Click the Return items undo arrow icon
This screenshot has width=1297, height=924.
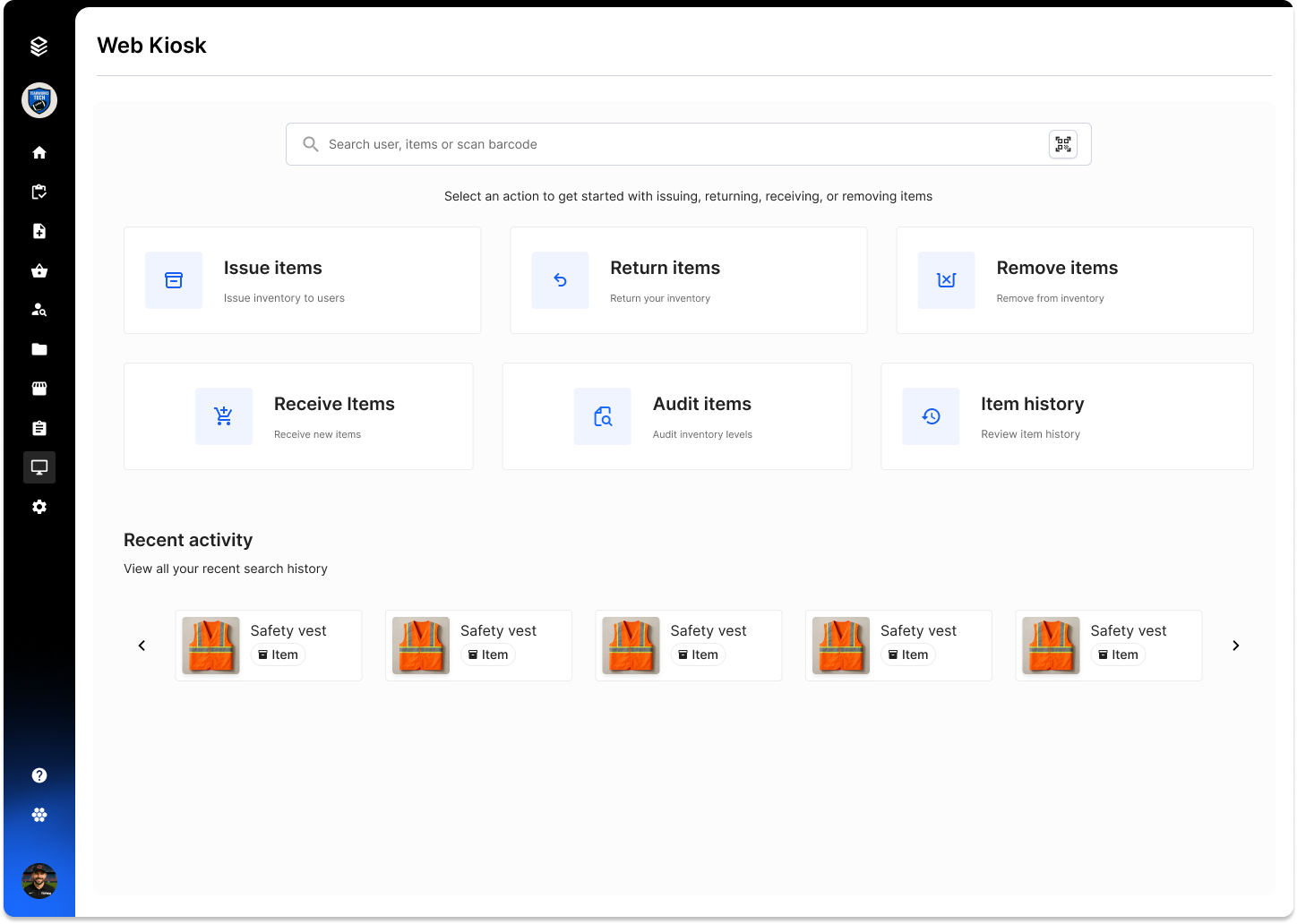(x=560, y=280)
